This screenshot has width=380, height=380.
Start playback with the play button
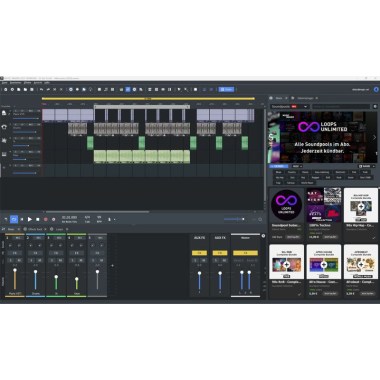[30, 219]
